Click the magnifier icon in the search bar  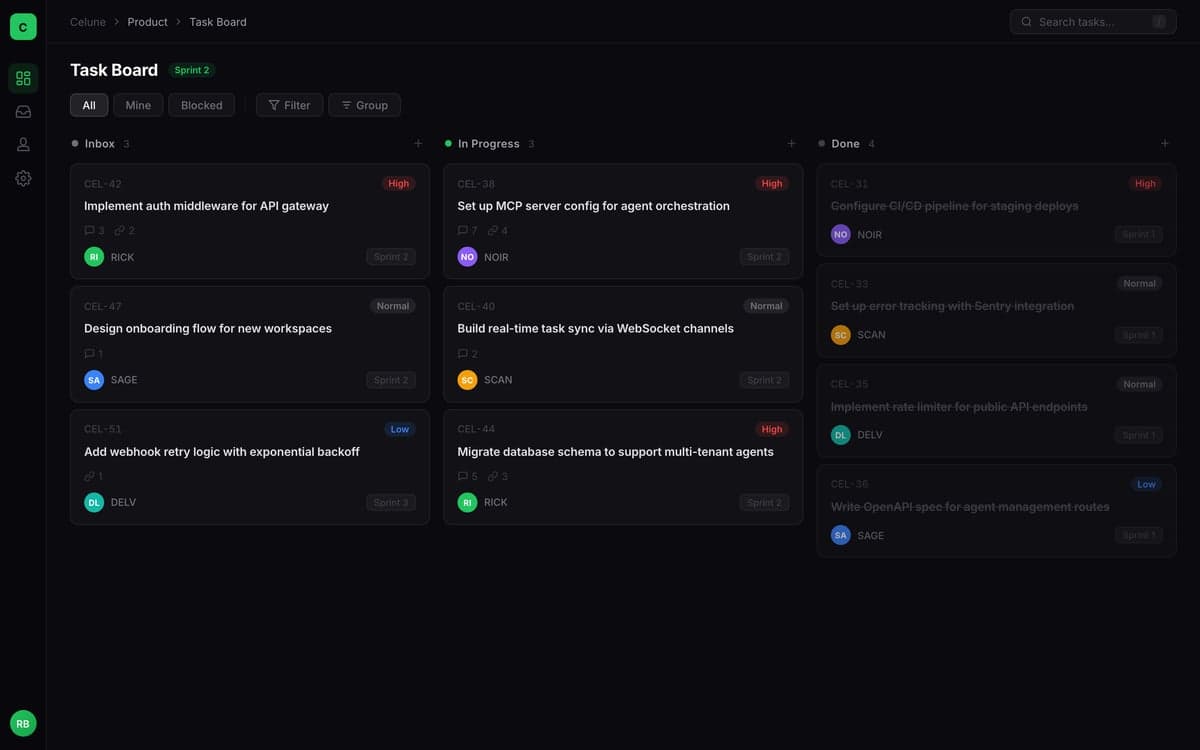(1025, 20)
